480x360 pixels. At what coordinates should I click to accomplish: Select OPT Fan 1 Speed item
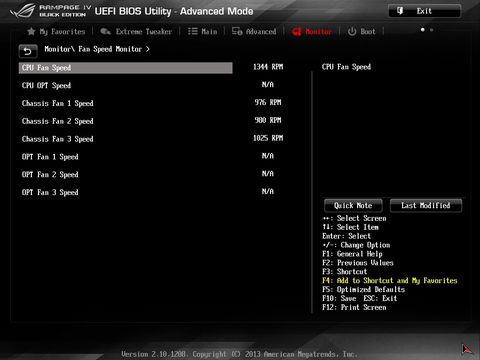pyautogui.click(x=50, y=157)
